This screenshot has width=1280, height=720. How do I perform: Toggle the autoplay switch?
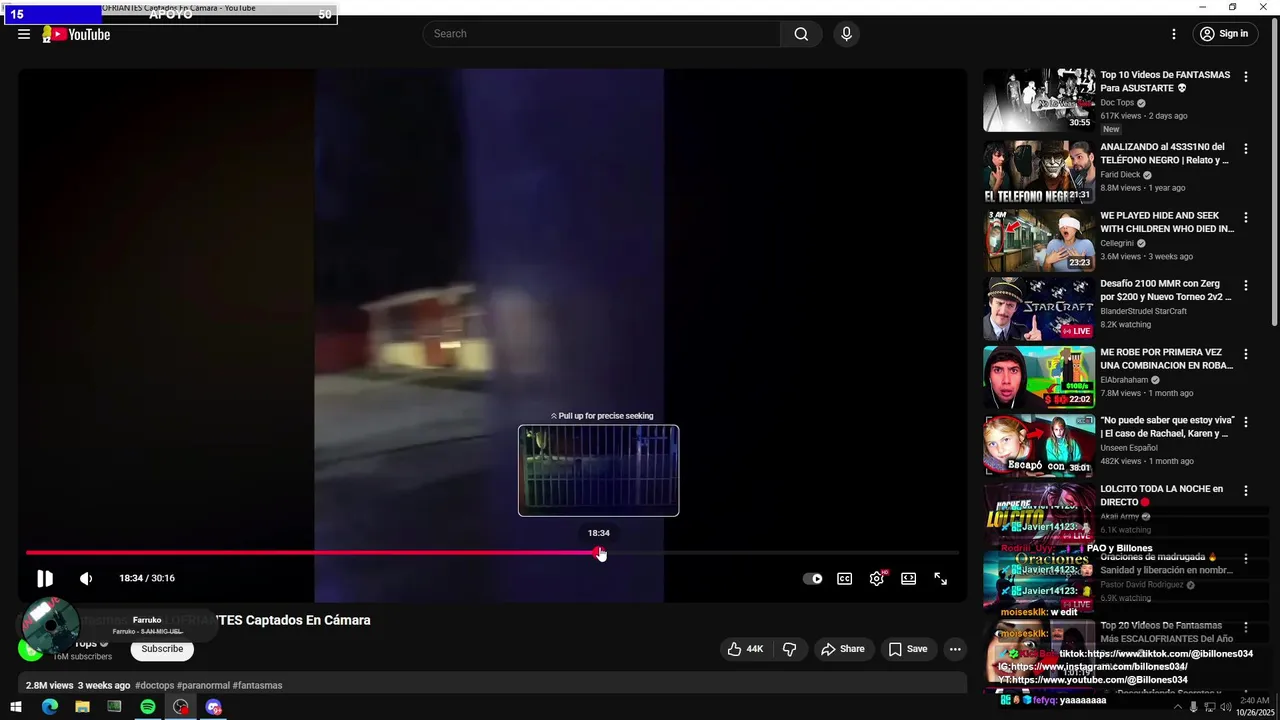pyautogui.click(x=813, y=579)
